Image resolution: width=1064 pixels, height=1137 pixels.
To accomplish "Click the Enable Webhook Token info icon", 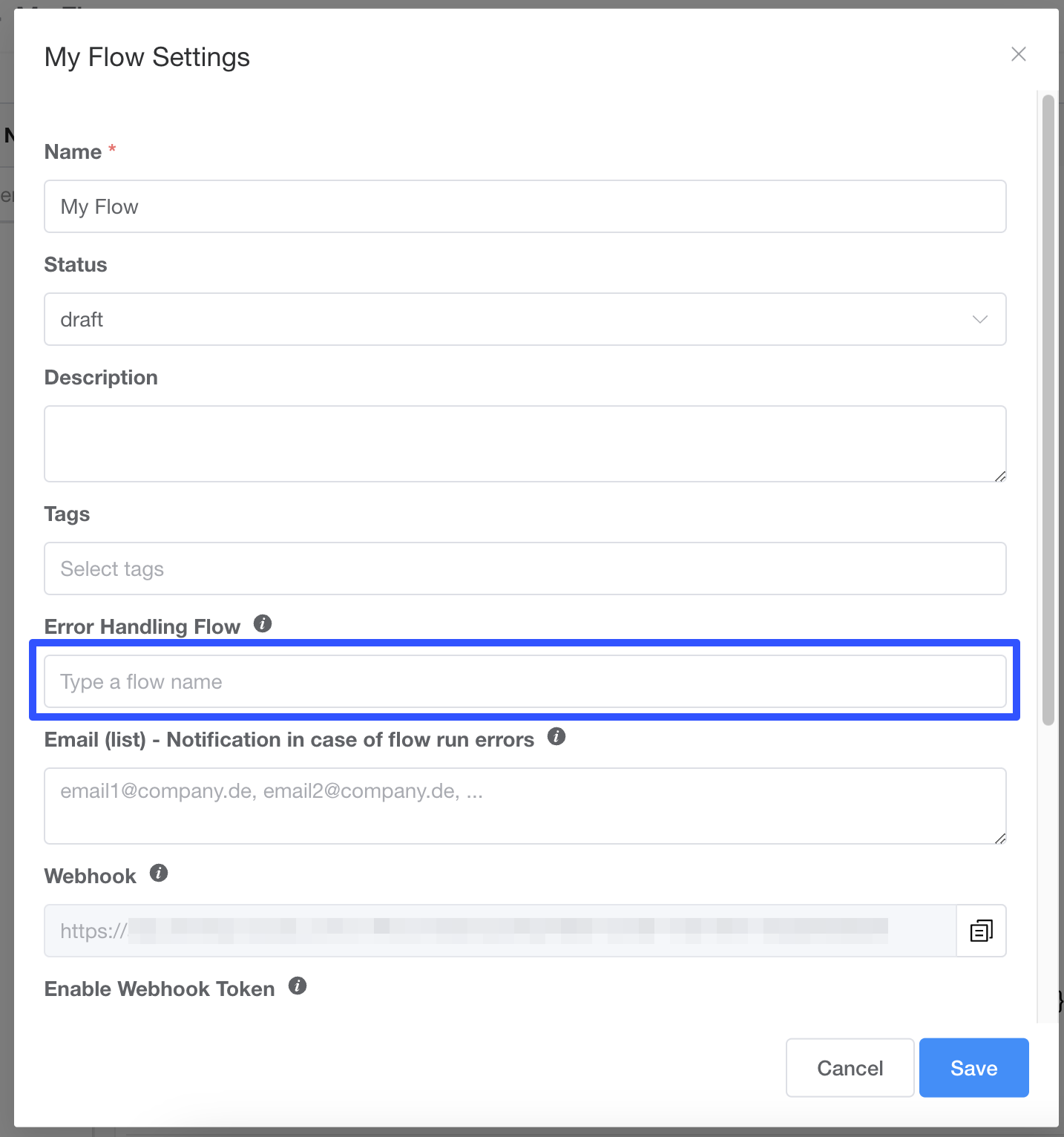I will [298, 986].
